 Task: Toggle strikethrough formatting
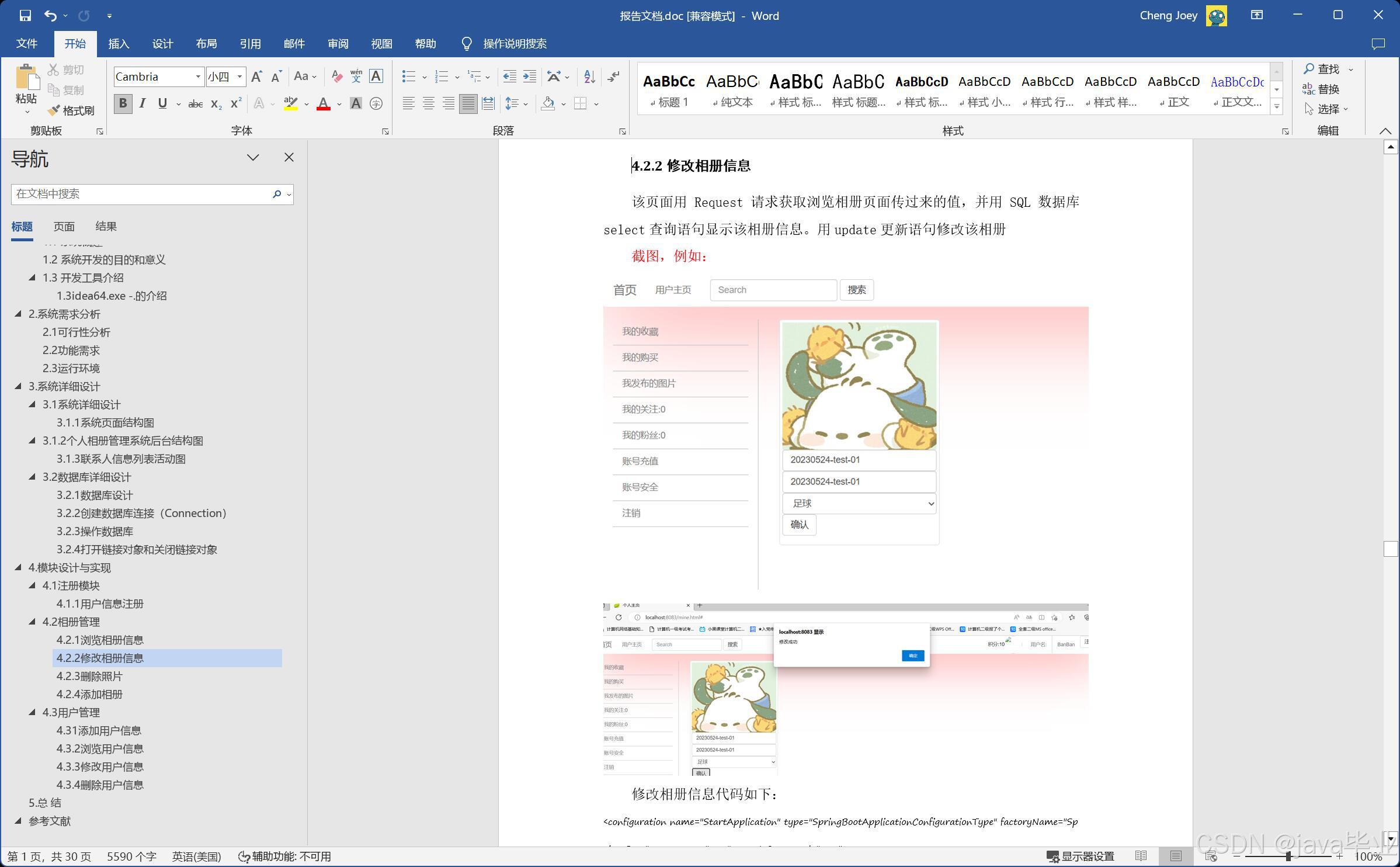pyautogui.click(x=196, y=104)
